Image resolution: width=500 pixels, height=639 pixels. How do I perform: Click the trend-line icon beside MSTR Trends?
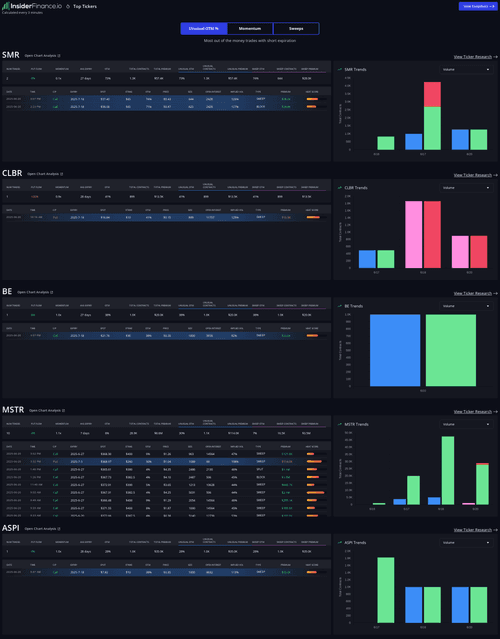pyautogui.click(x=340, y=424)
